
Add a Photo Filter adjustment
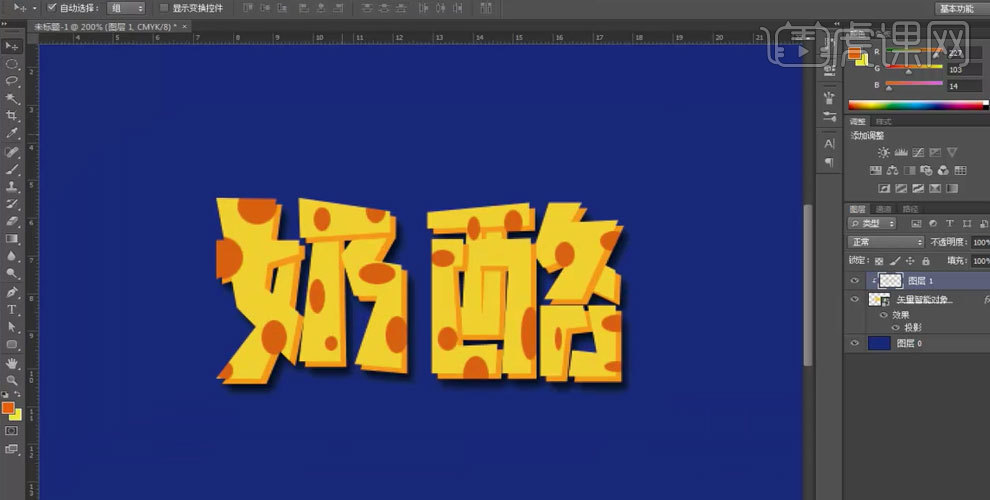tap(926, 170)
